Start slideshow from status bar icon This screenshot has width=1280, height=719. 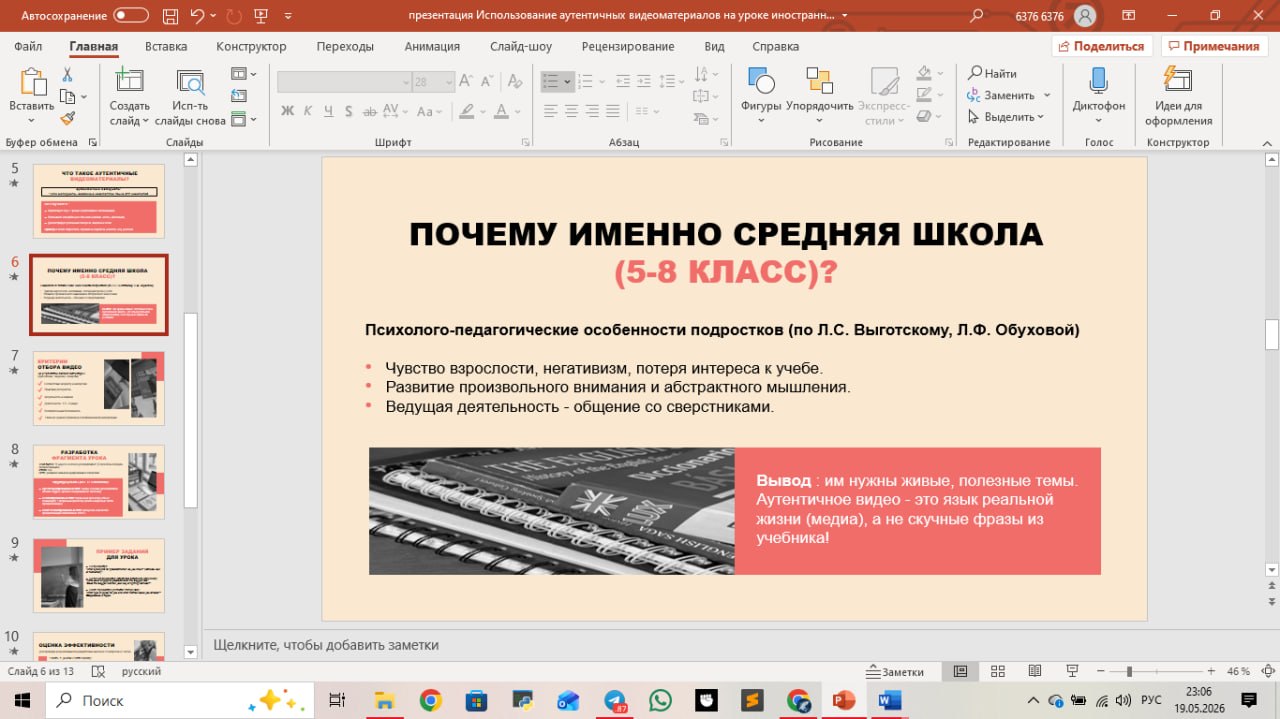(1072, 671)
